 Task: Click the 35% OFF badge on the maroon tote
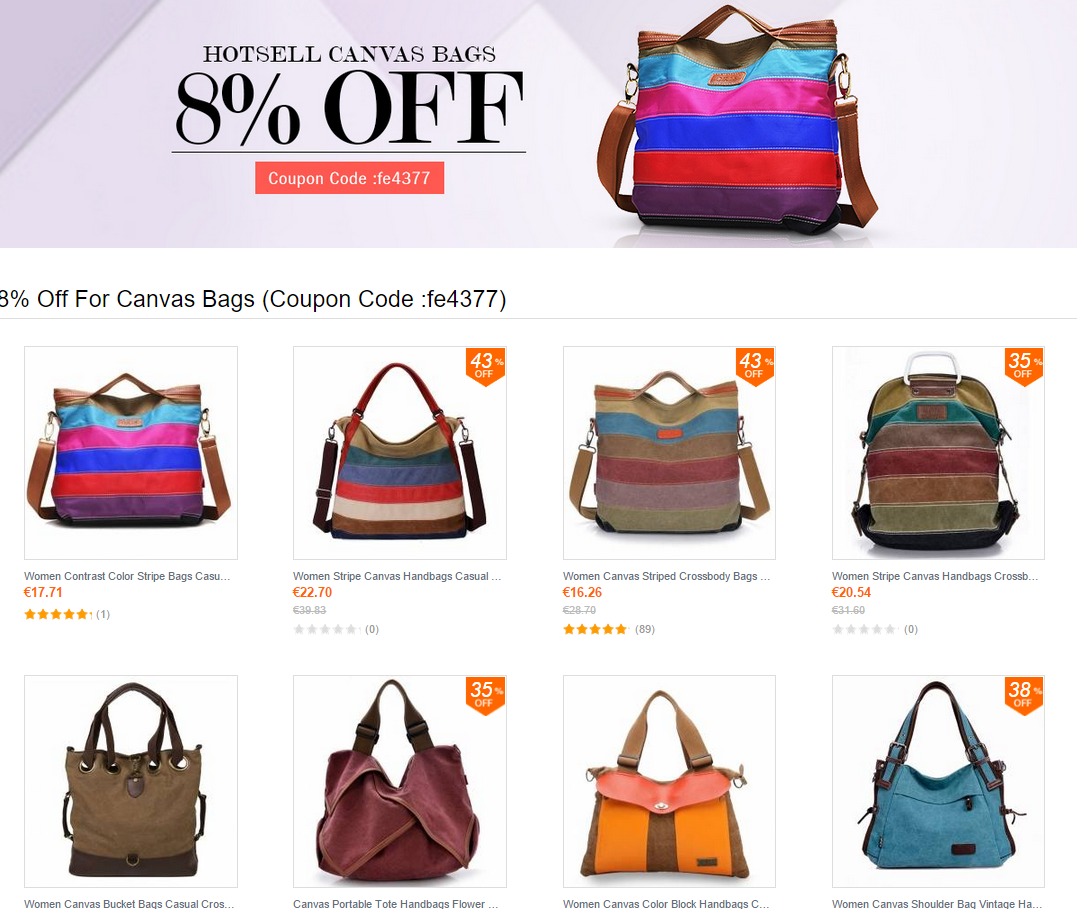(x=486, y=695)
